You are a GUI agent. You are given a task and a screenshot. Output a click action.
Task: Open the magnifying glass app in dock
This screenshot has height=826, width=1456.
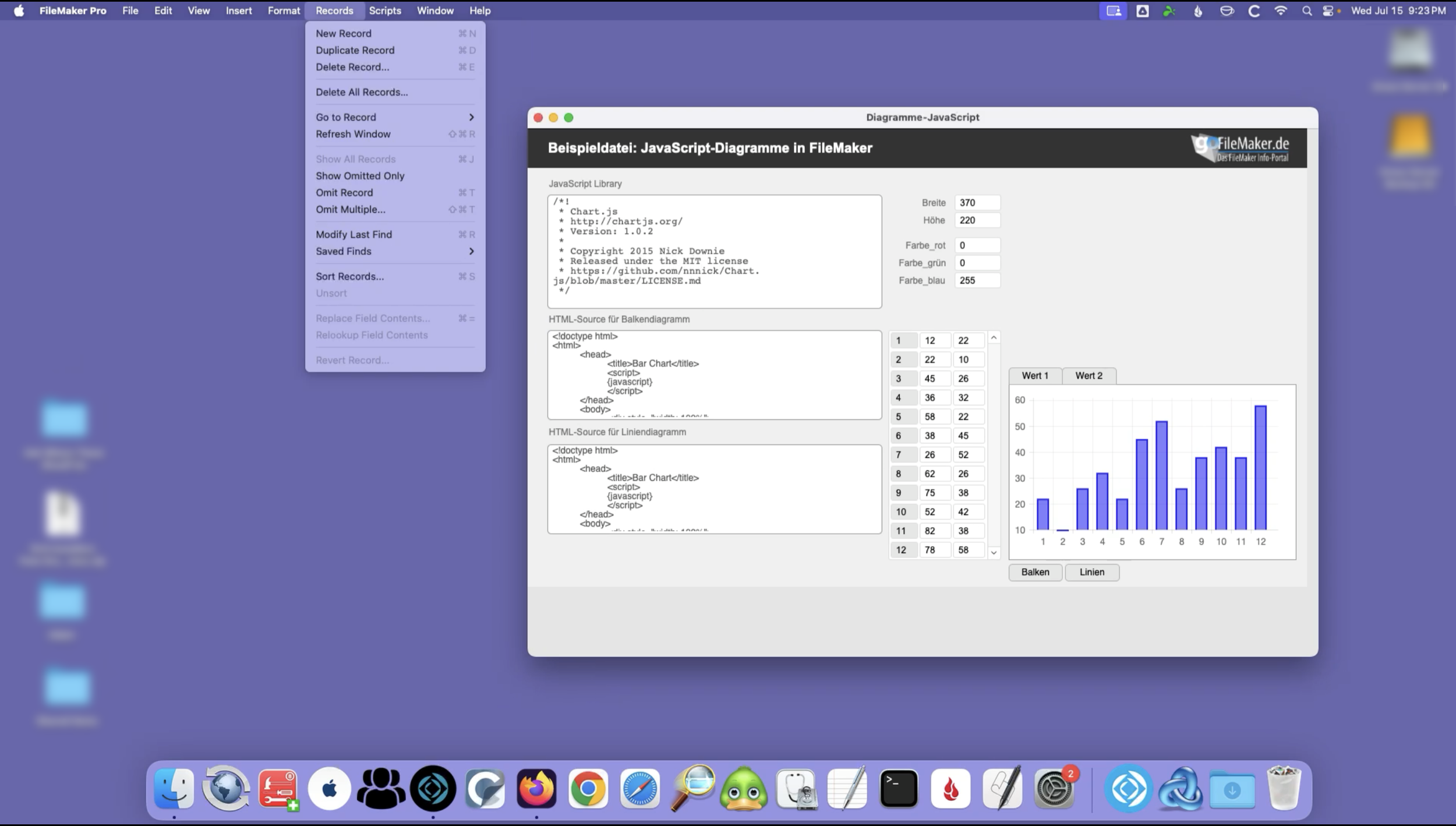coord(692,789)
